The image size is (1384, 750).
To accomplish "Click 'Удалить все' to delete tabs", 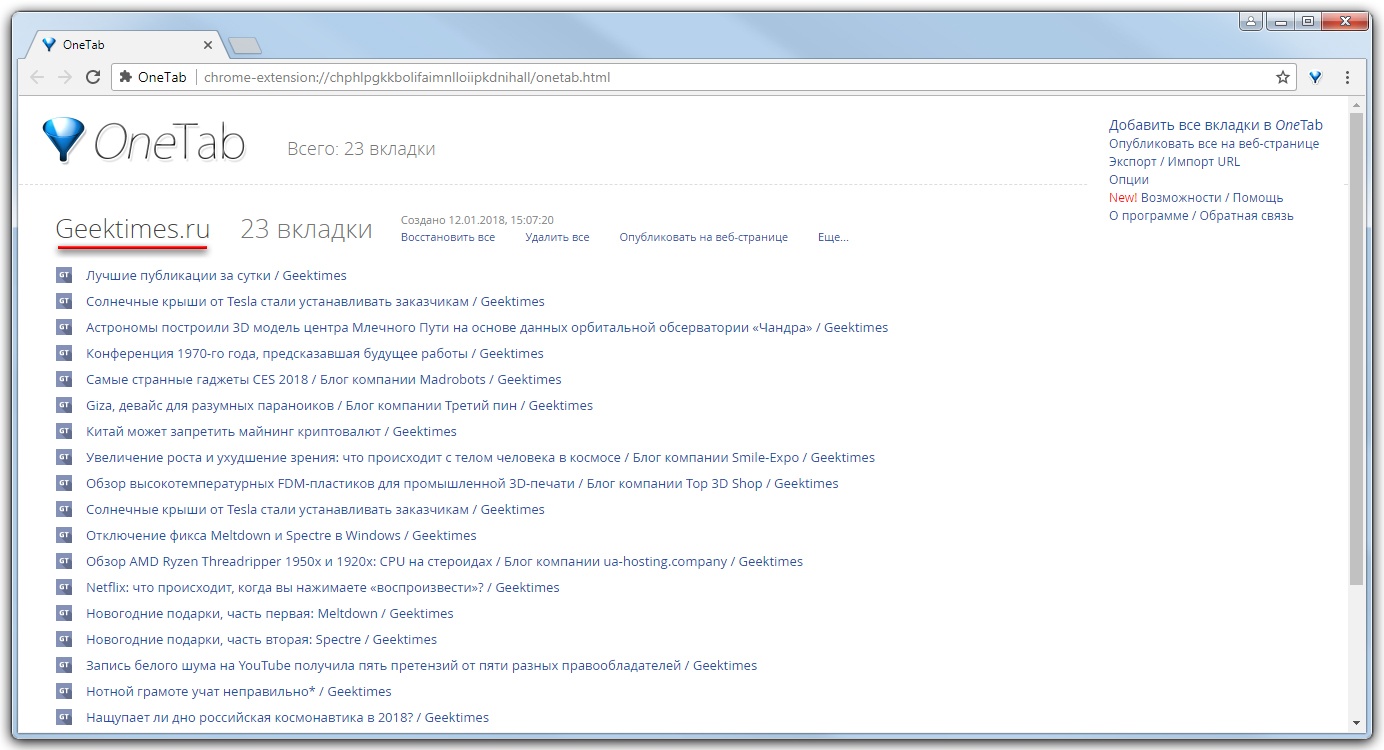I will tap(557, 237).
